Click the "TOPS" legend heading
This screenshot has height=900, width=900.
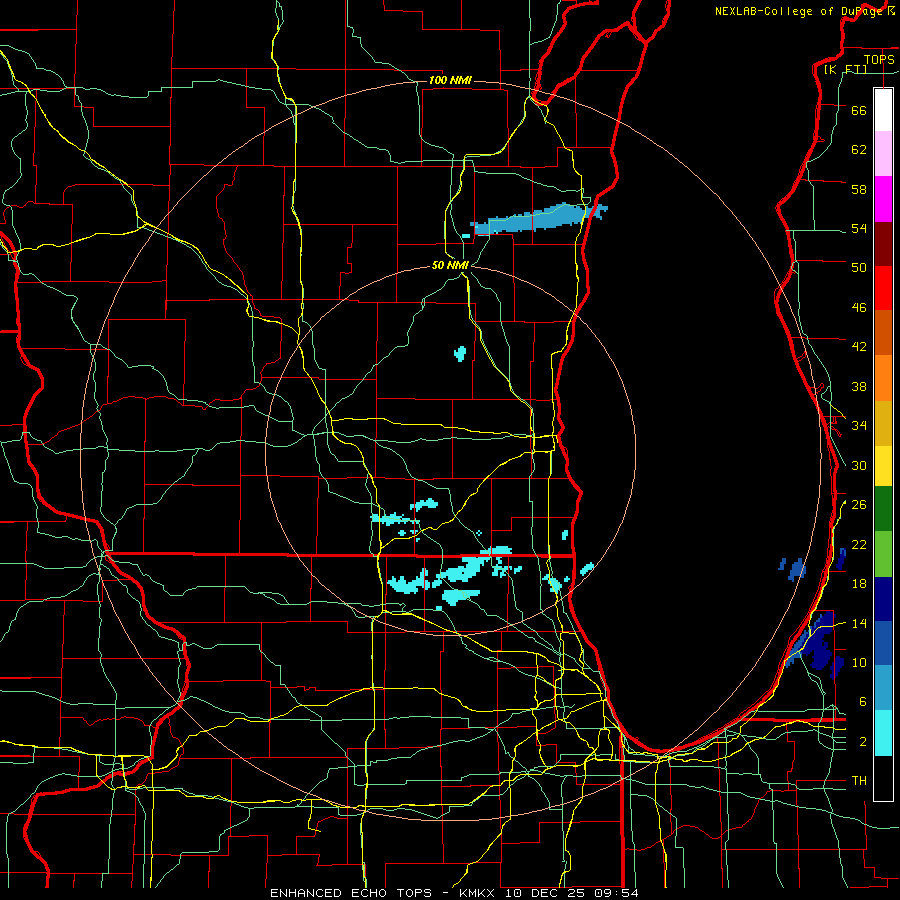(x=879, y=59)
